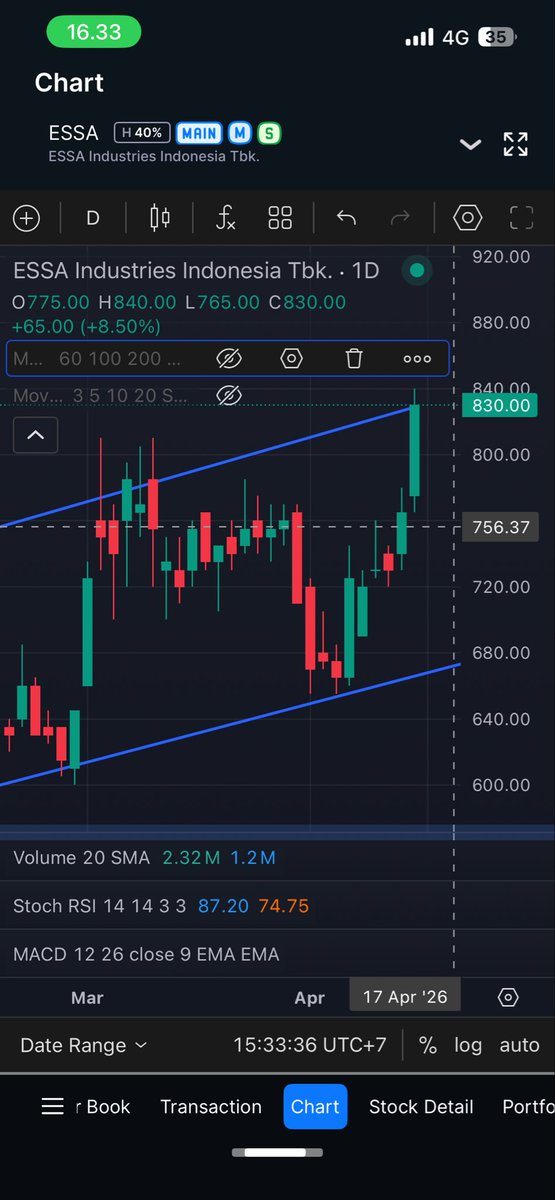The width and height of the screenshot is (555, 1200).
Task: Select the Stoch RSI 14 14 3 3 label
Action: click(99, 906)
